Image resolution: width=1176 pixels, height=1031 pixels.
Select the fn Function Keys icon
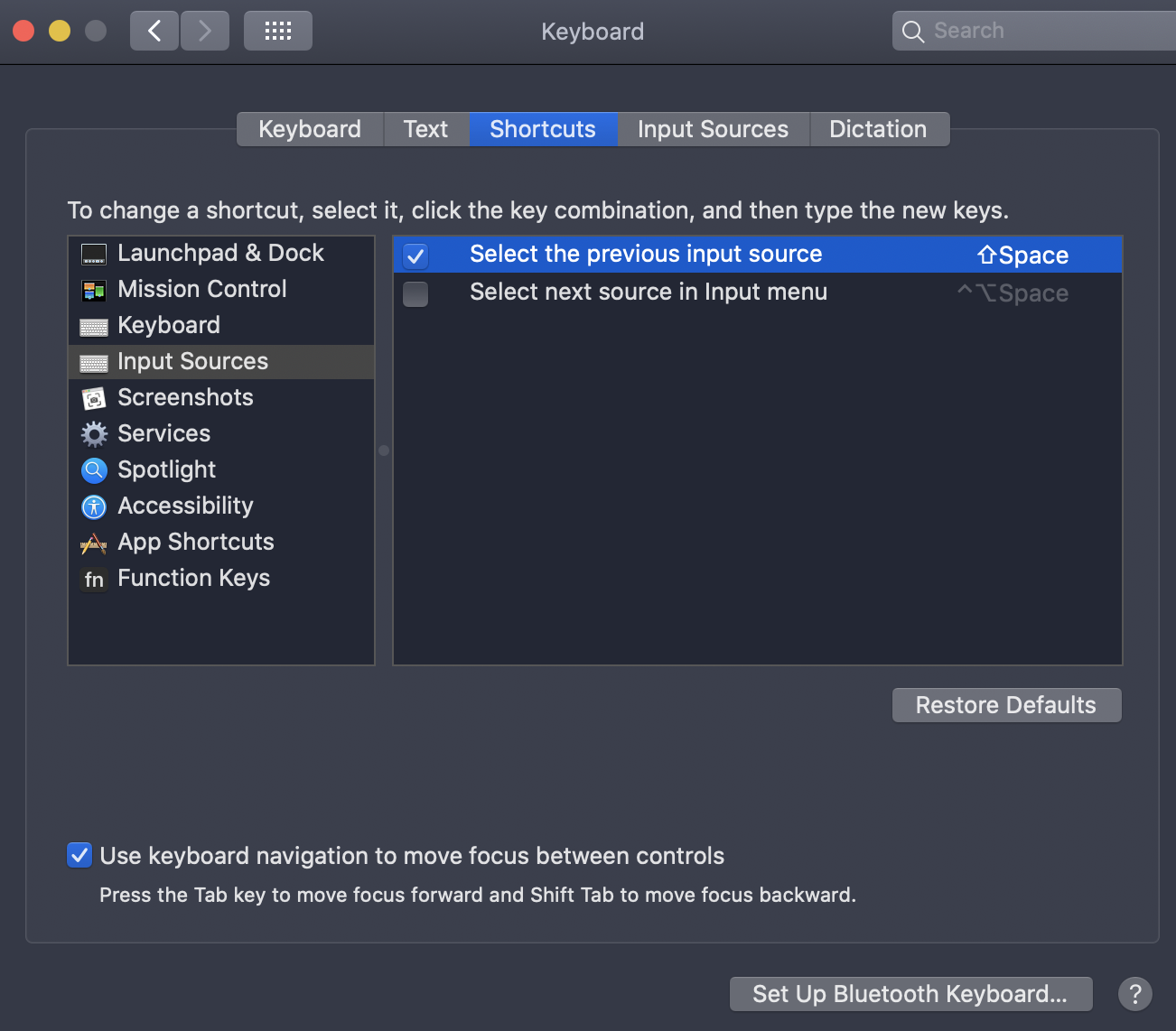pyautogui.click(x=94, y=579)
